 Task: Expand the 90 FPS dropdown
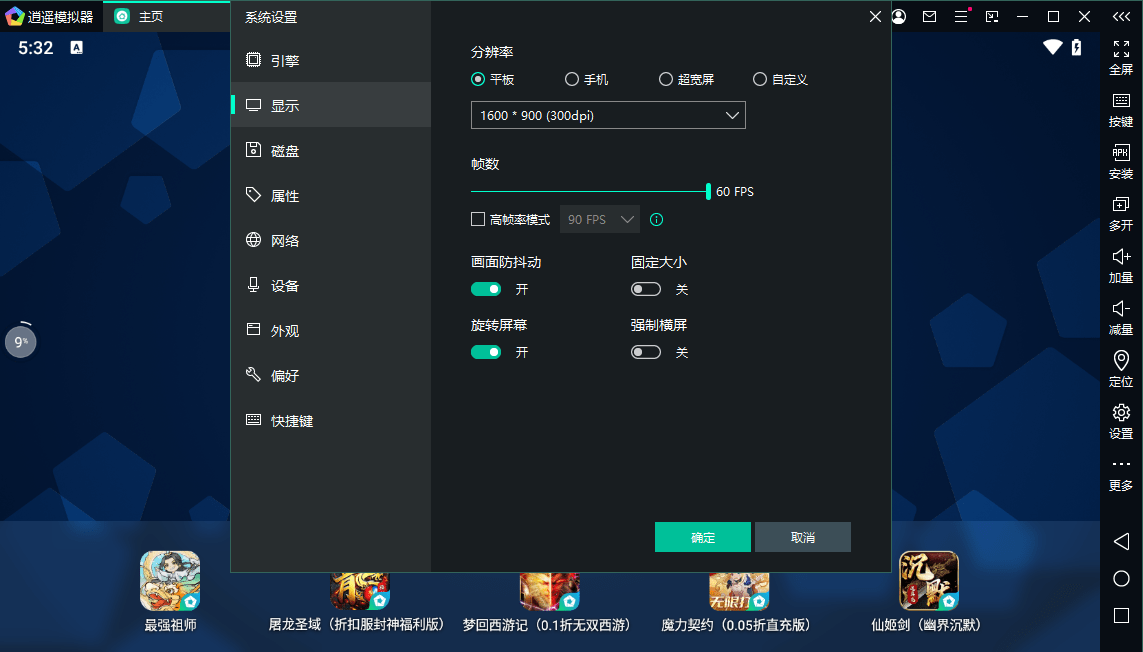click(x=599, y=219)
